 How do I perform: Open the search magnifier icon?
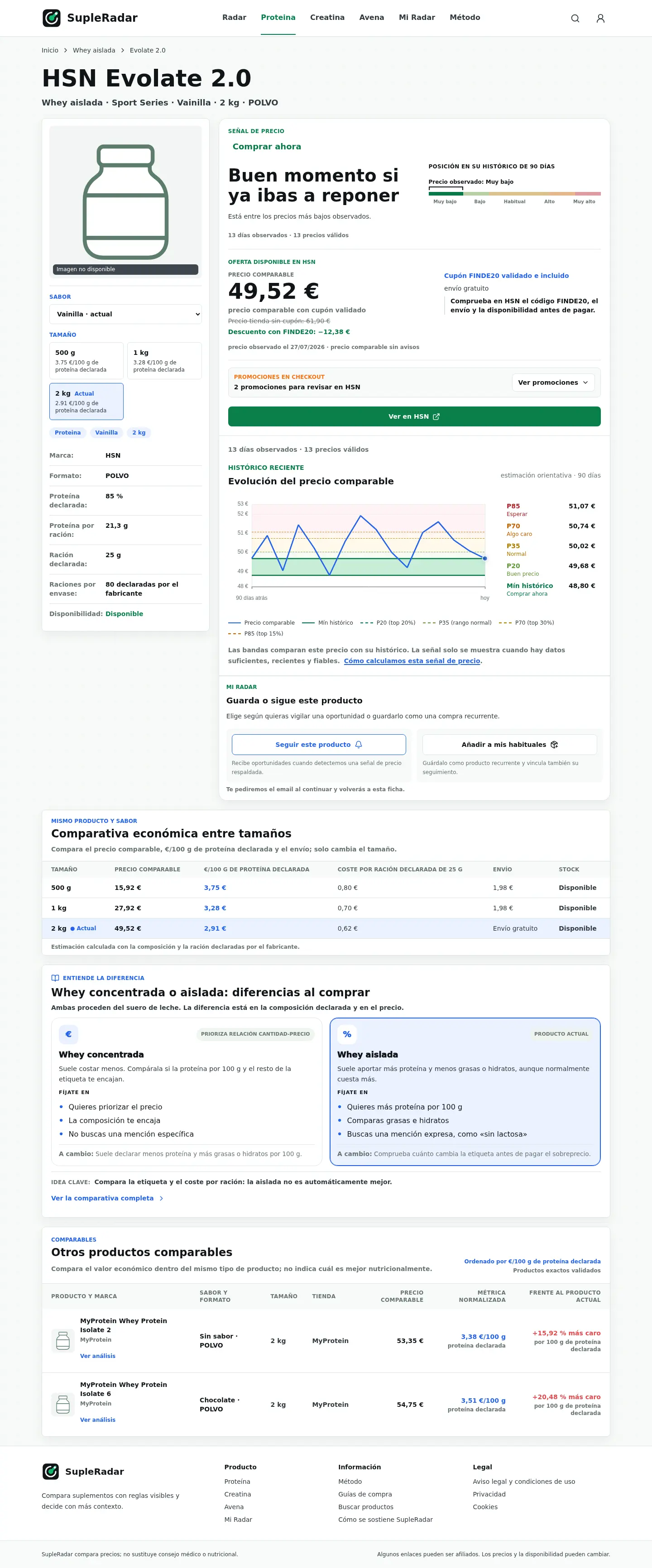click(x=575, y=18)
